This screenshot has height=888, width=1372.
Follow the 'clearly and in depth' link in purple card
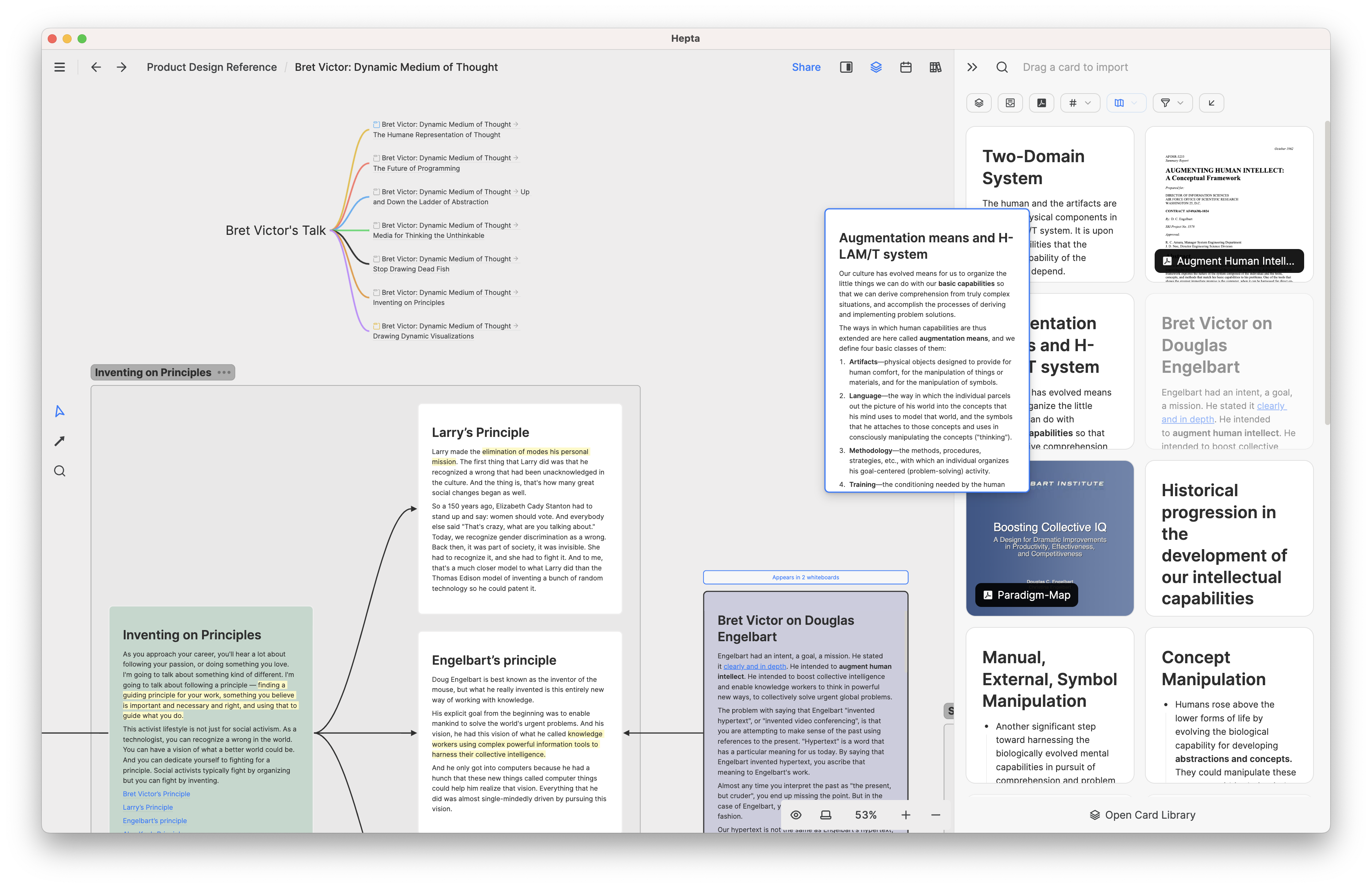coord(755,666)
